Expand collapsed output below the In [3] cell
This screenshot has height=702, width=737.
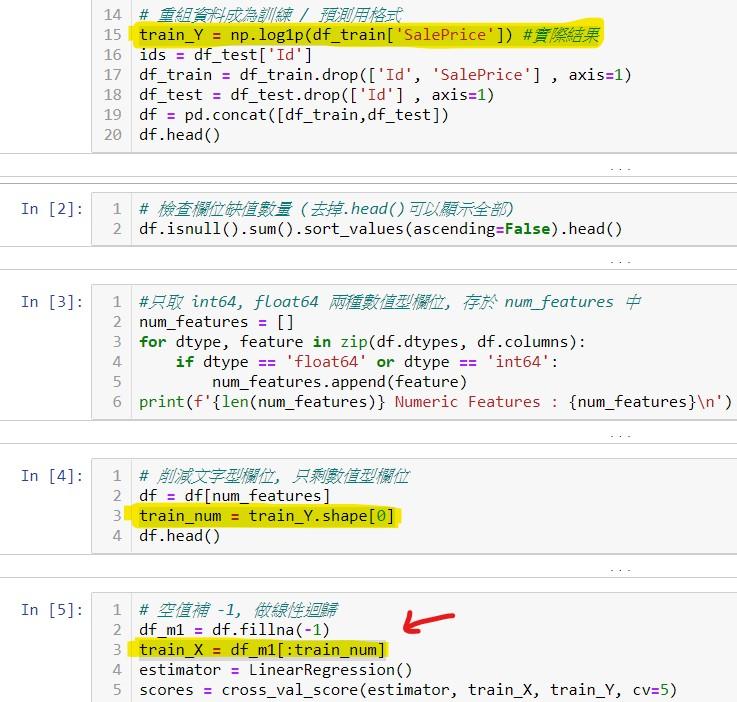click(x=620, y=436)
